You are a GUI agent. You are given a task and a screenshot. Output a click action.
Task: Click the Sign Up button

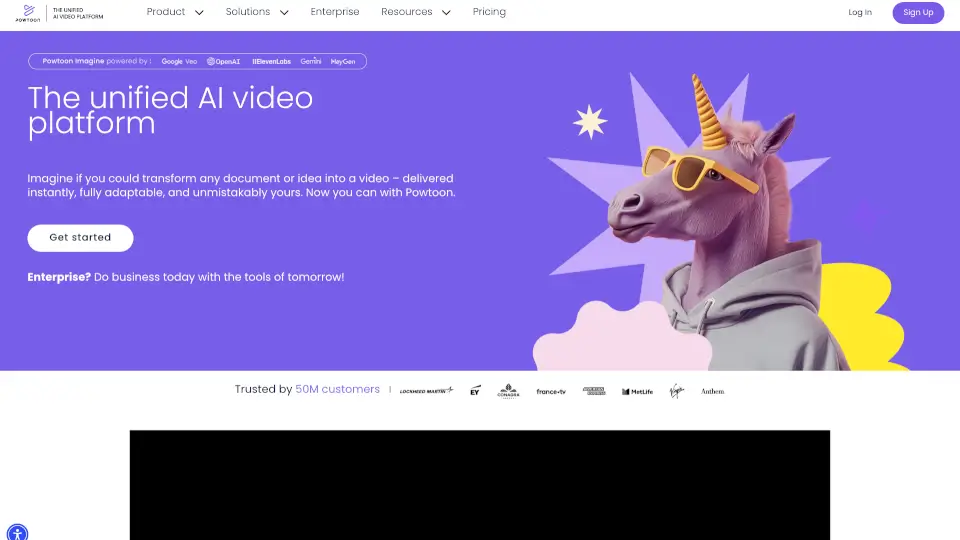918,12
